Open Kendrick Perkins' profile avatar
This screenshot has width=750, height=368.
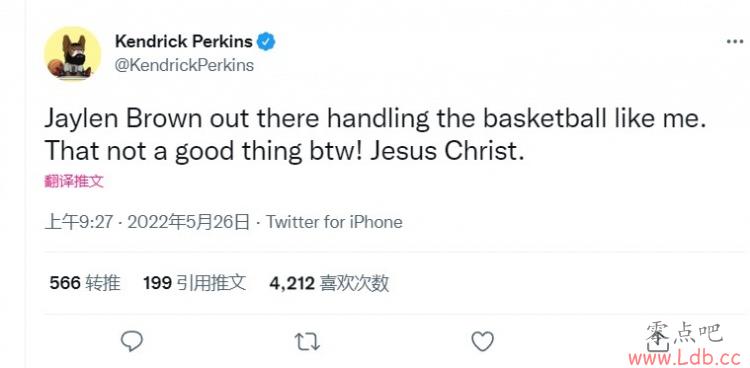(72, 55)
